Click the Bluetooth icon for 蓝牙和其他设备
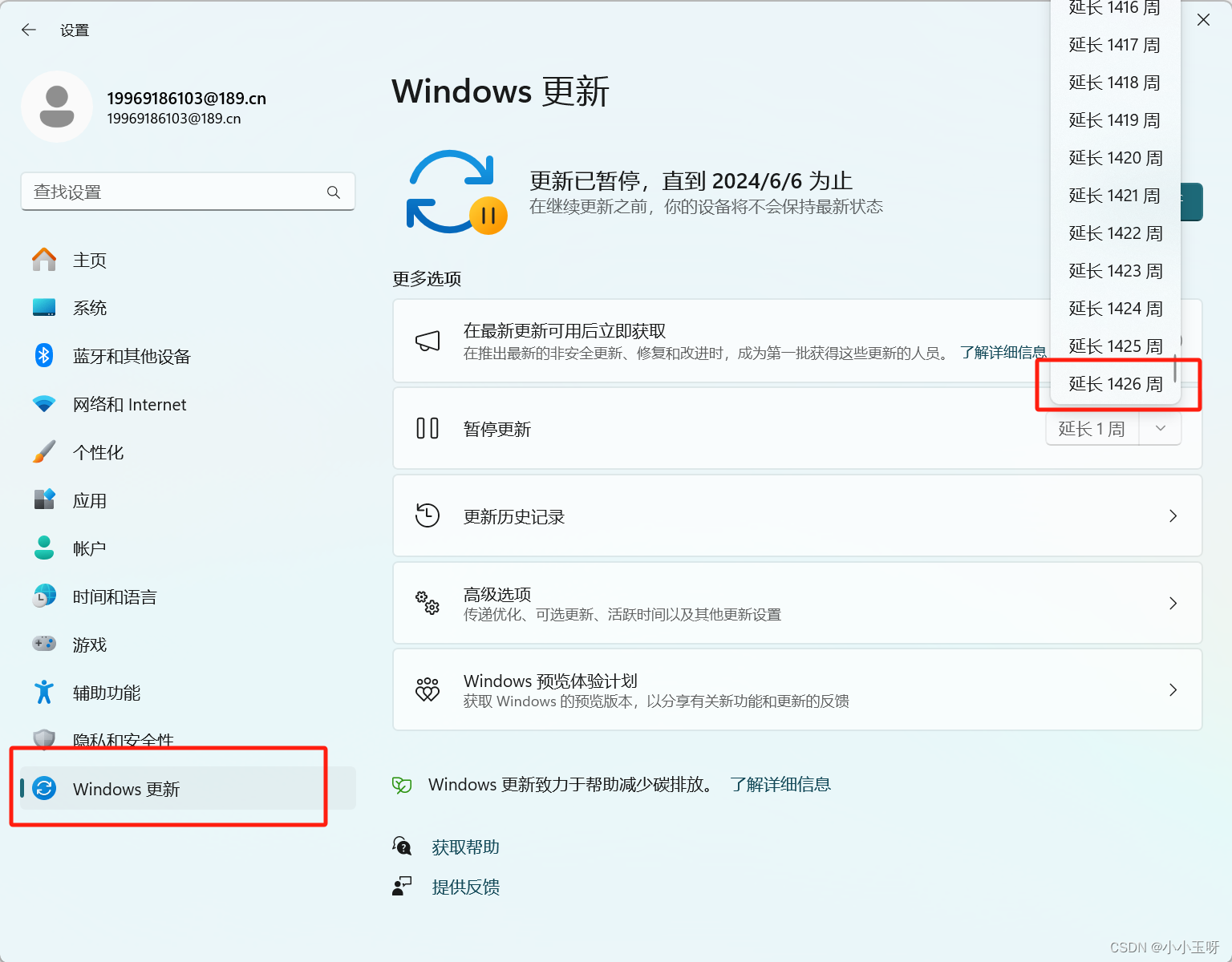 pyautogui.click(x=44, y=355)
